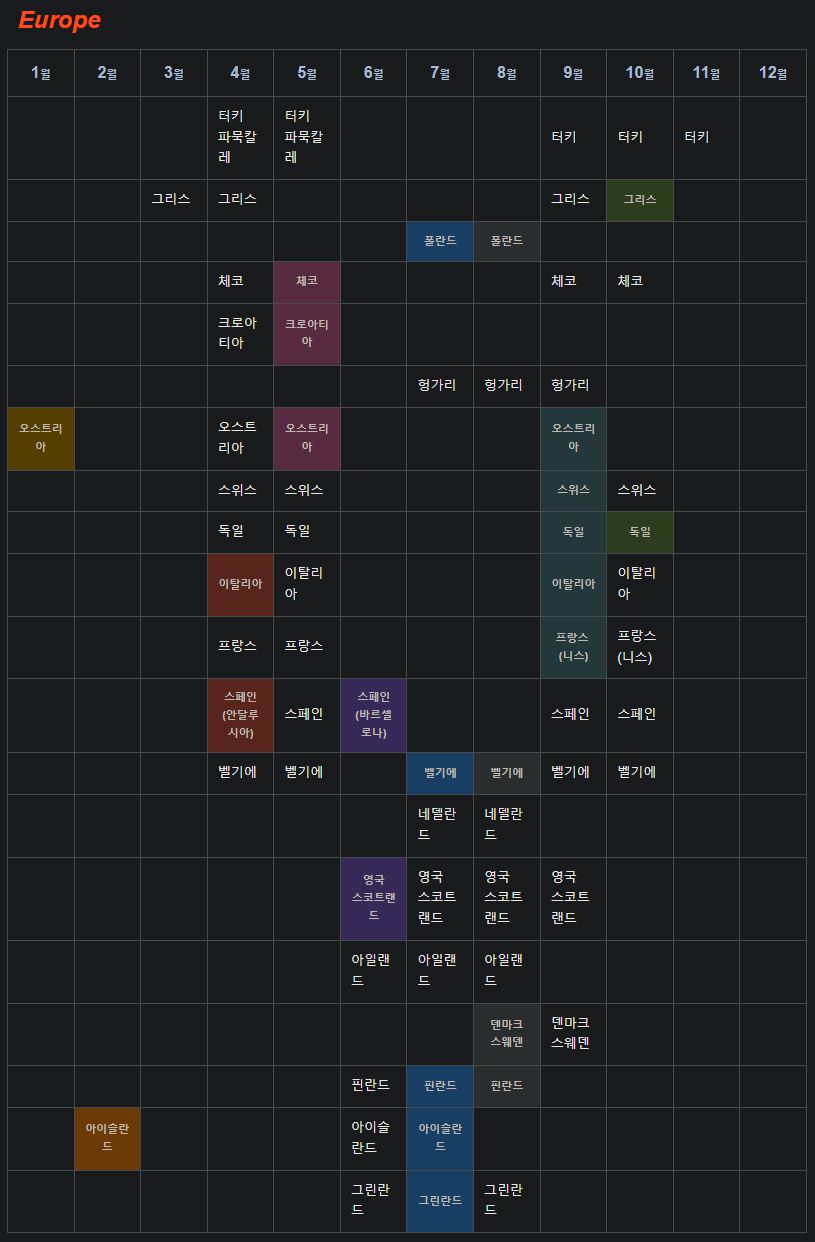
Task: Click 덴마크 스웨덴 in the 9월 column
Action: pos(570,1033)
